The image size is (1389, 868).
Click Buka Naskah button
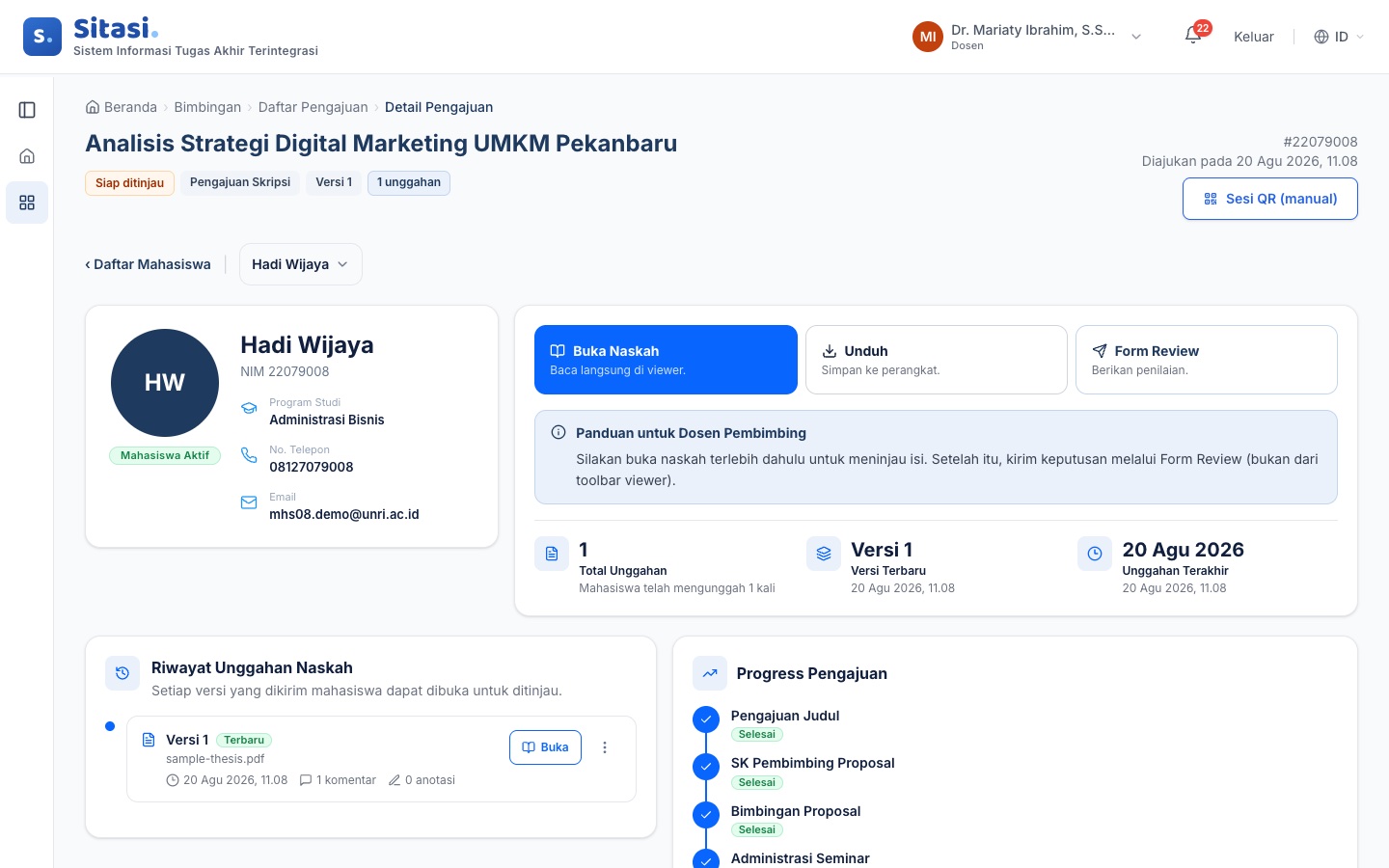(x=666, y=360)
